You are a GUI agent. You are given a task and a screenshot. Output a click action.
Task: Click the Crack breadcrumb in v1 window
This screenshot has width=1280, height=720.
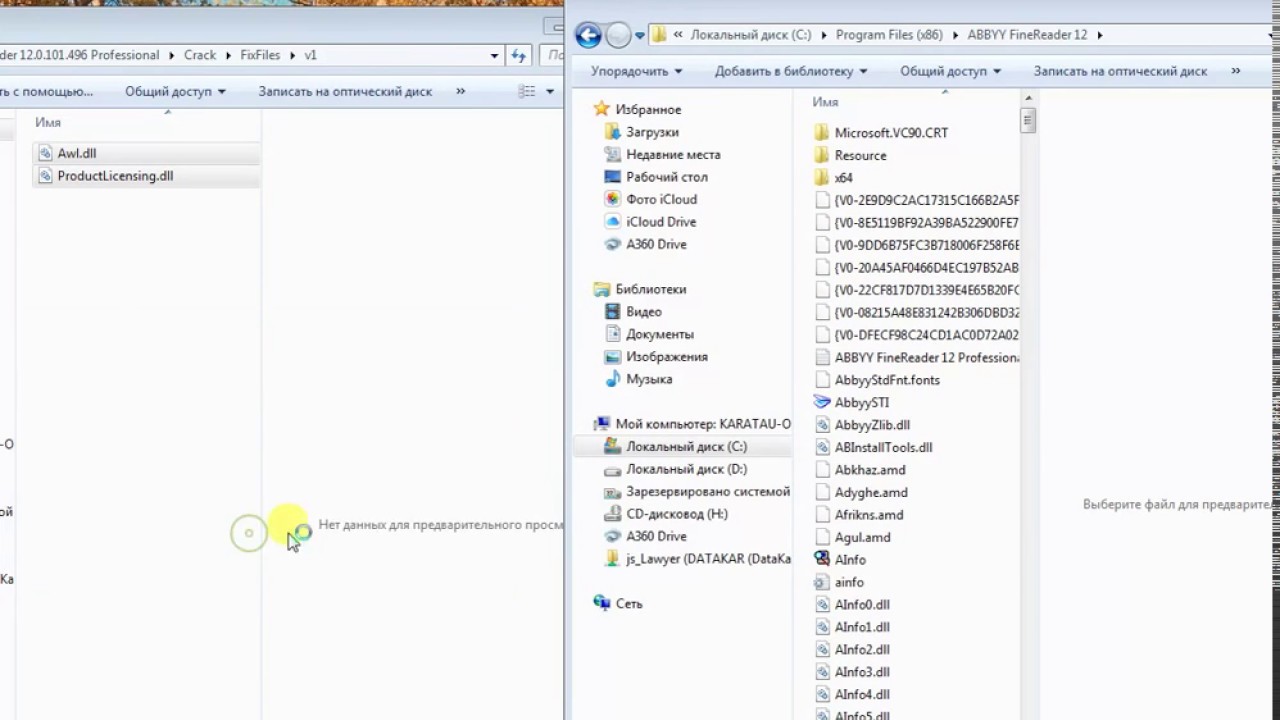[200, 55]
